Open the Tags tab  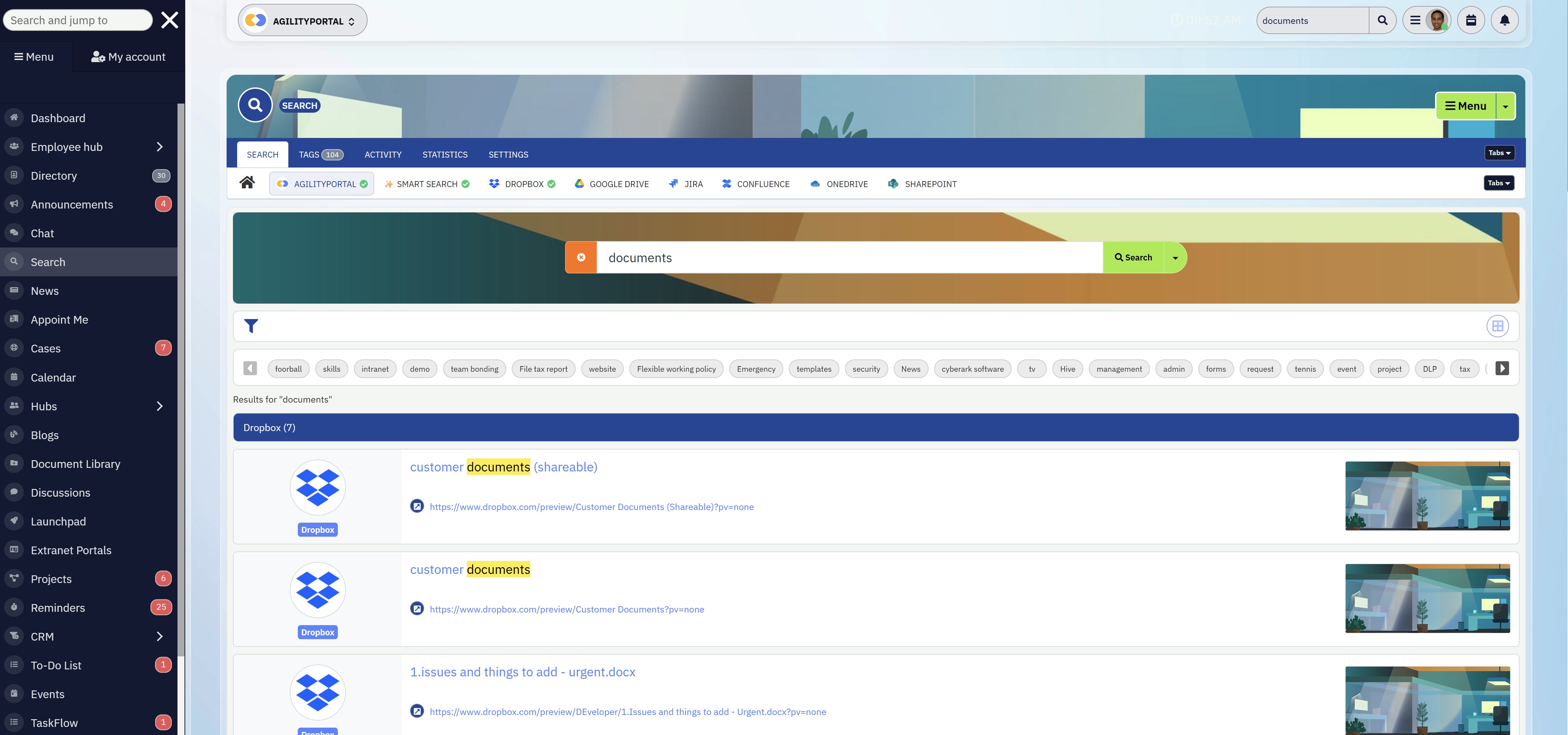click(x=320, y=155)
